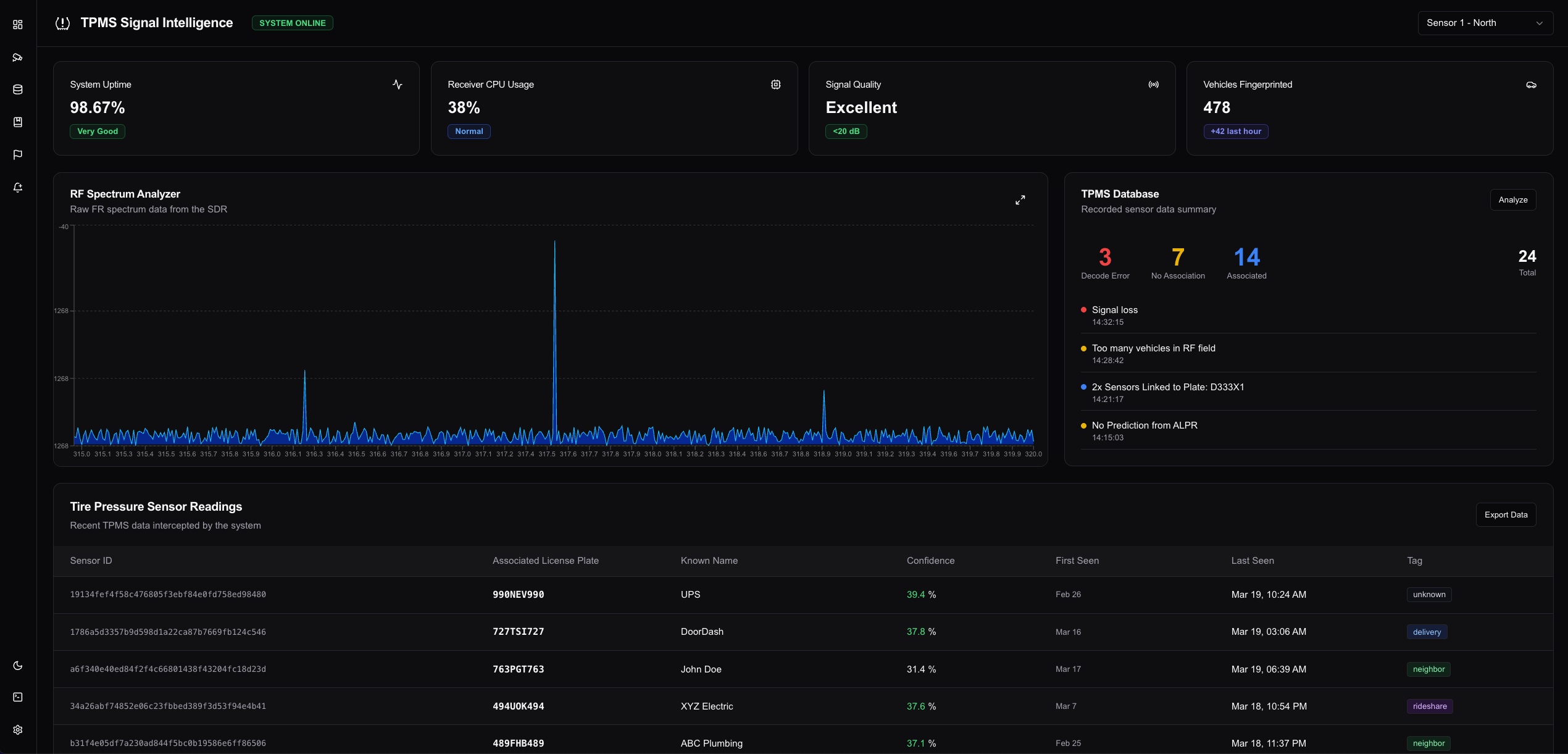The image size is (1568, 754).
Task: Click the bookmark book sidebar icon
Action: point(18,122)
